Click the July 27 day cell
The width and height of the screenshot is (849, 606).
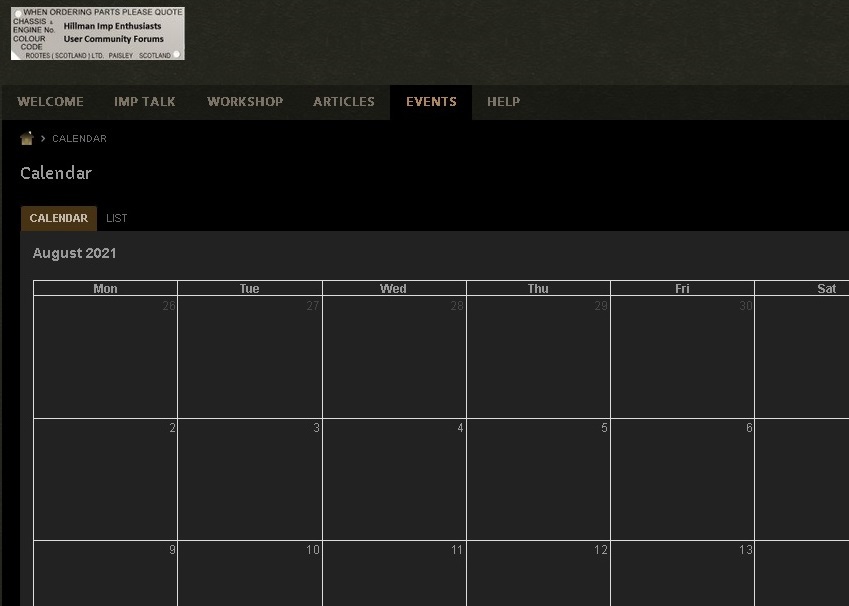249,357
